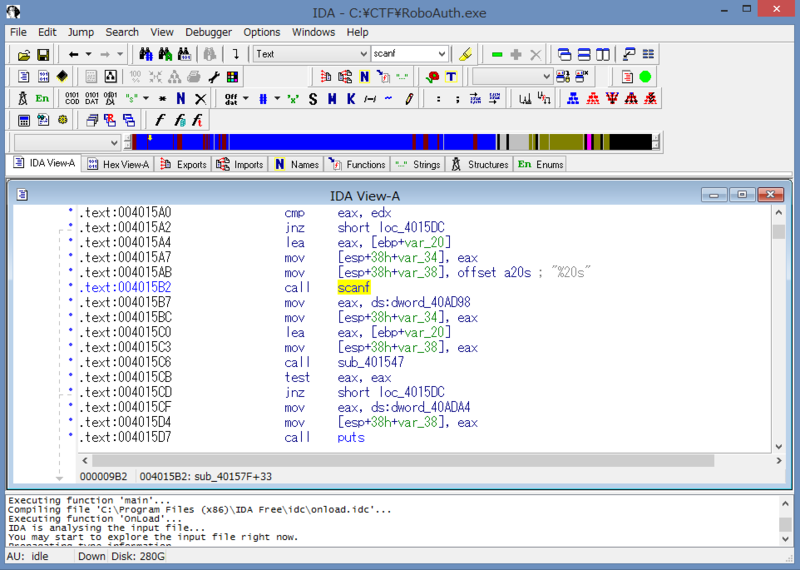Open the Text search type dropdown
This screenshot has width=800, height=570.
pyautogui.click(x=363, y=54)
